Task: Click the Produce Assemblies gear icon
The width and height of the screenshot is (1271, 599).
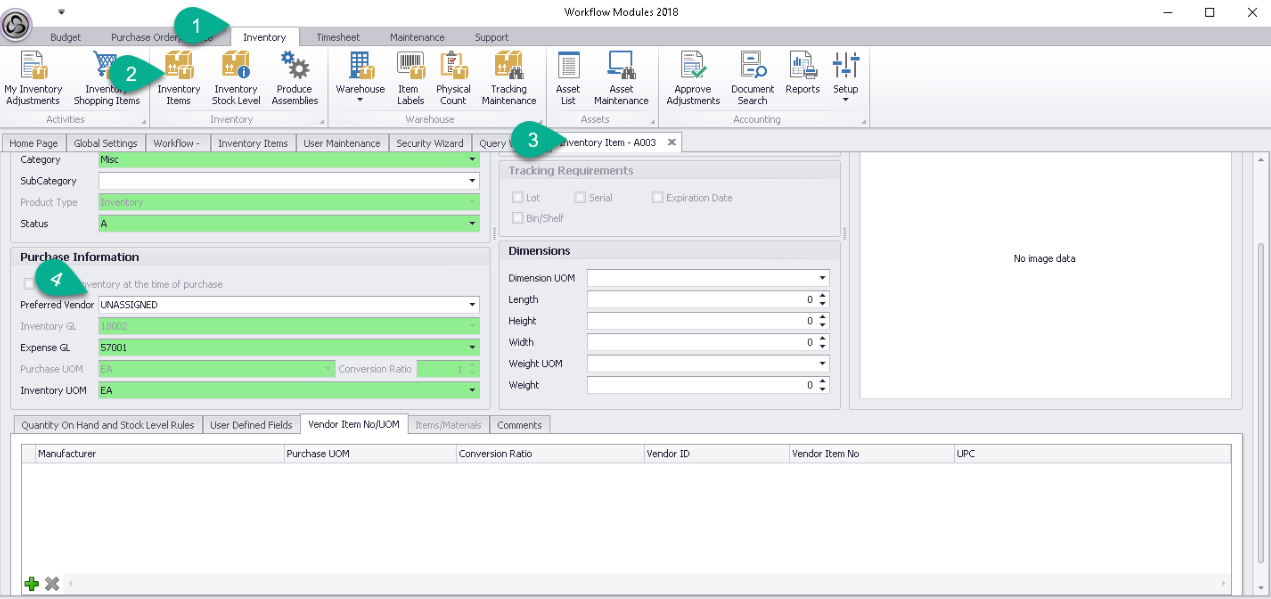Action: point(295,66)
